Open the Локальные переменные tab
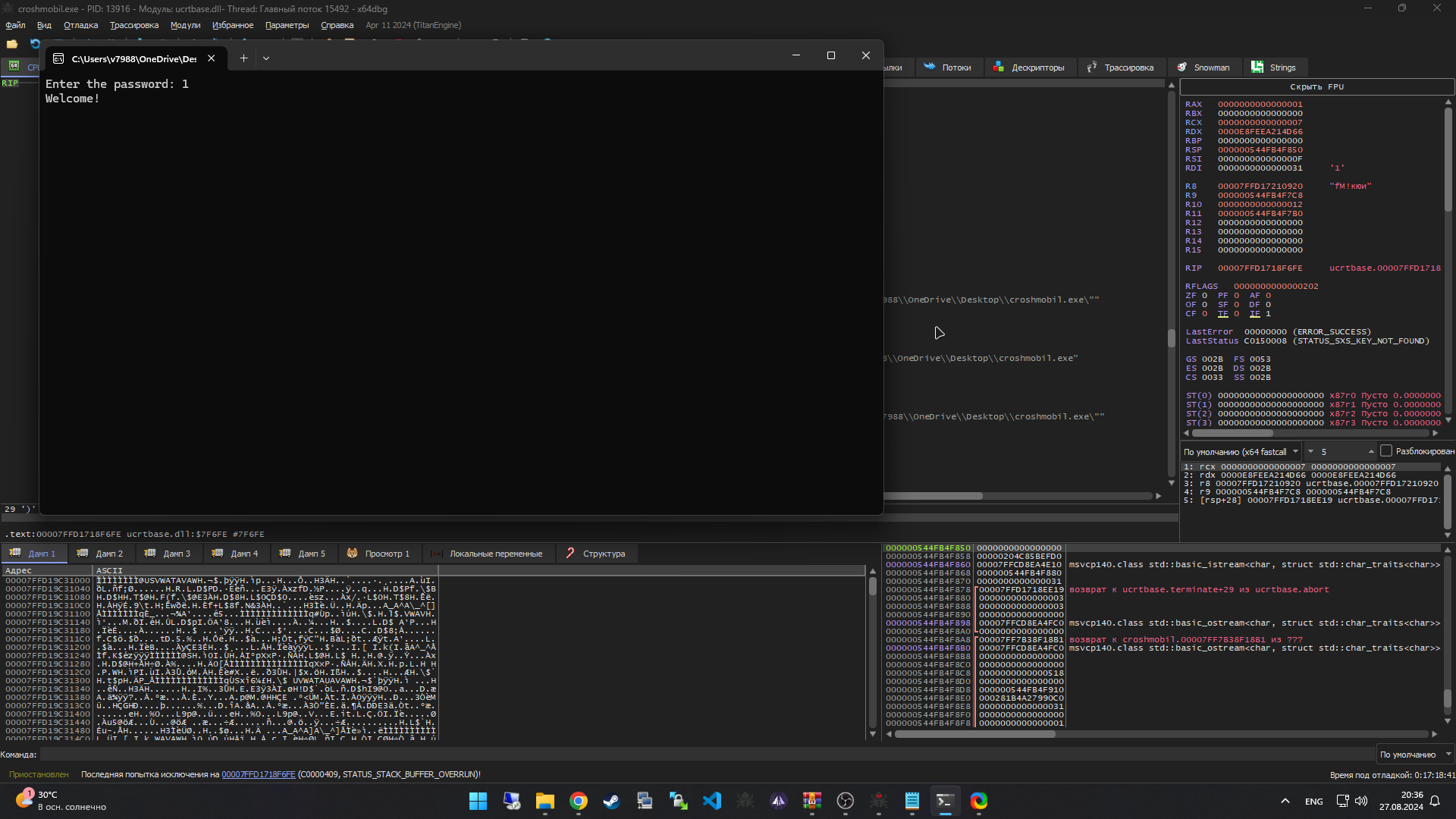This screenshot has width=1456, height=819. (487, 554)
